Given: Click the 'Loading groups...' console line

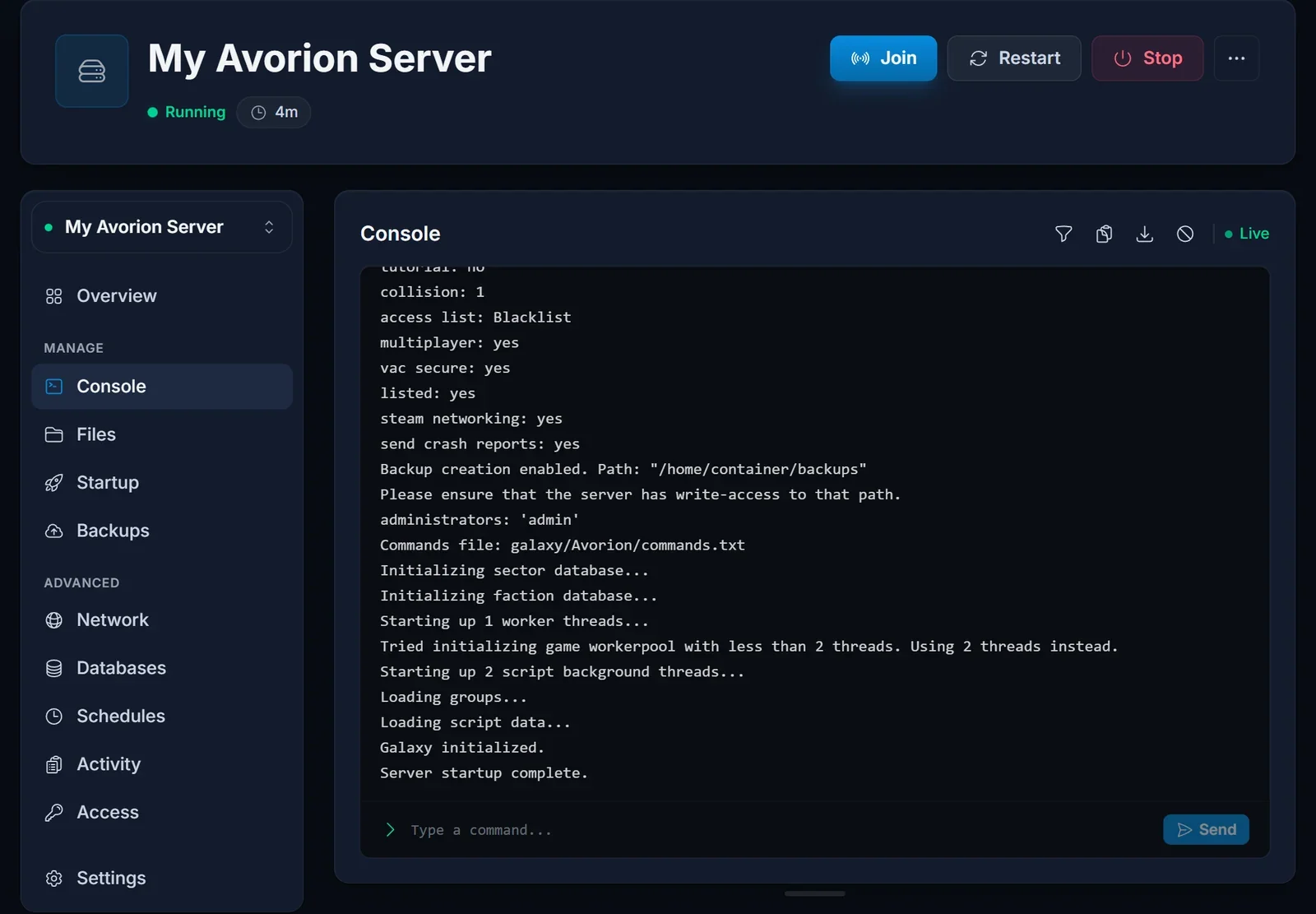Looking at the screenshot, I should pyautogui.click(x=453, y=697).
